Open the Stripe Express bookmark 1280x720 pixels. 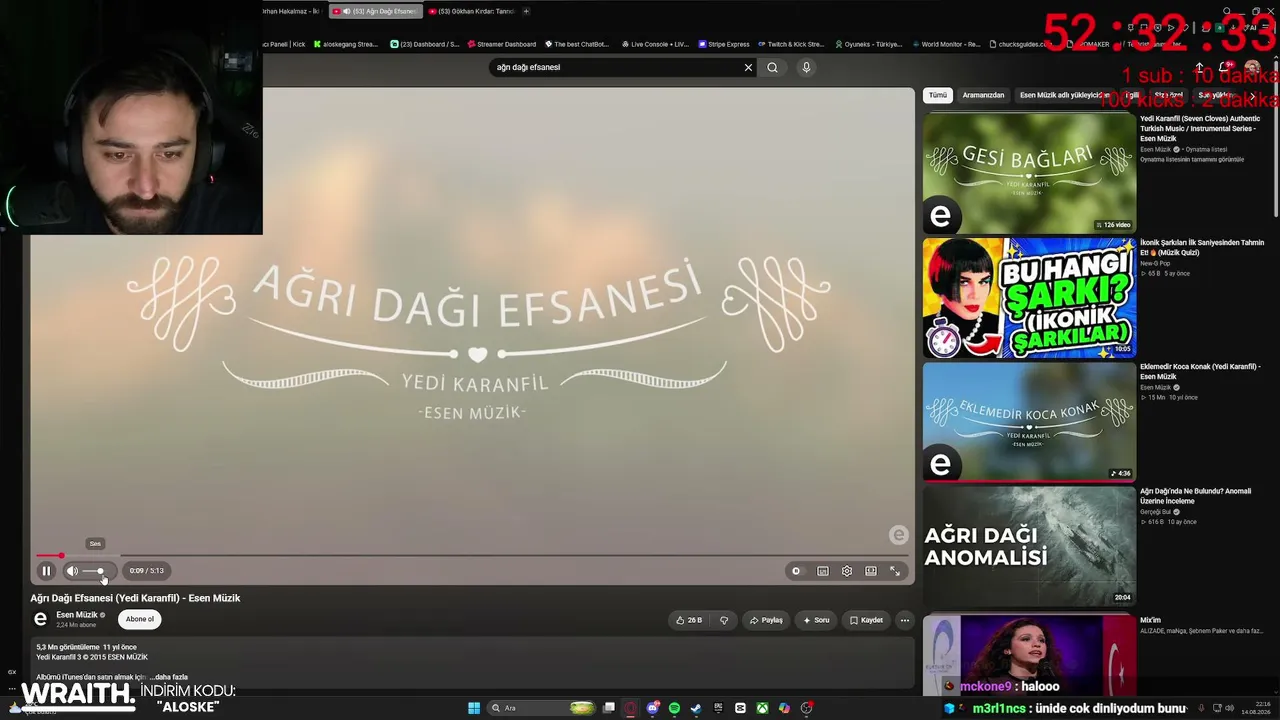point(724,44)
